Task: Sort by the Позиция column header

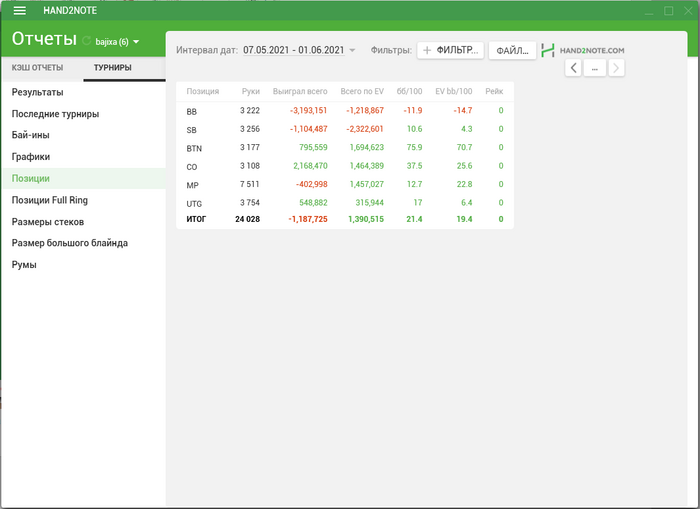Action: [x=203, y=91]
